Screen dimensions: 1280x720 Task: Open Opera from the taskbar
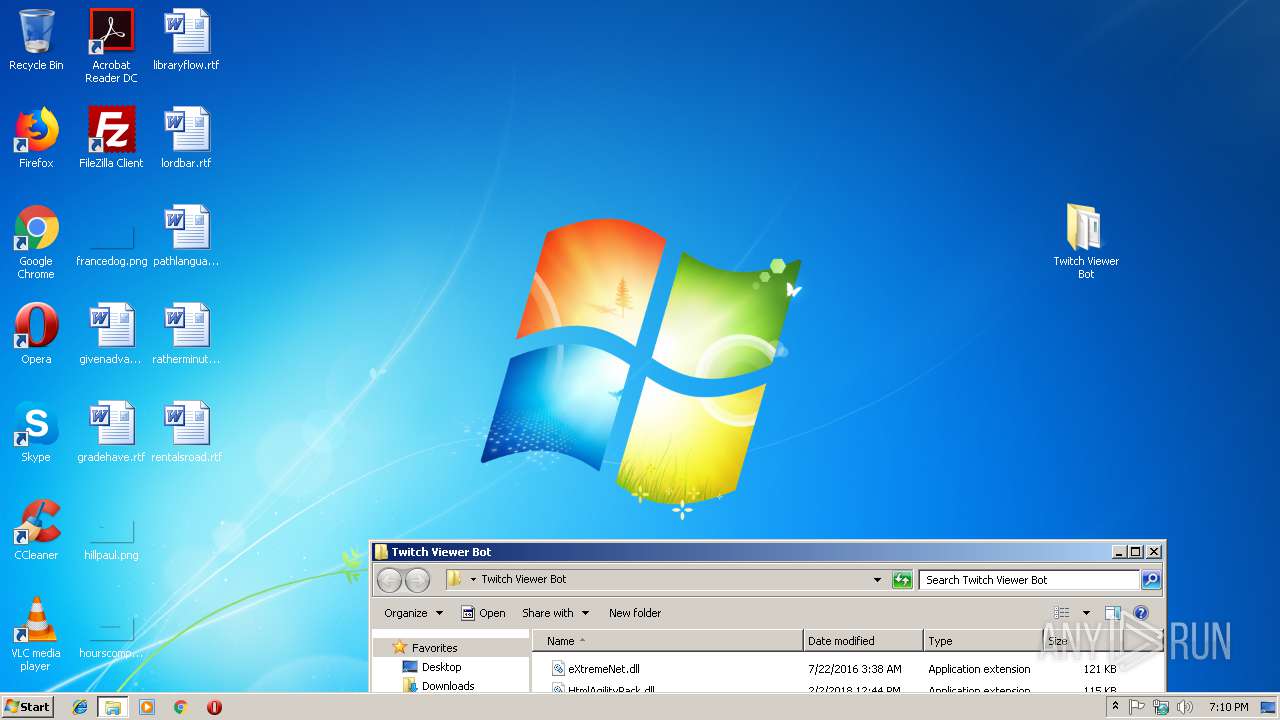click(x=214, y=707)
